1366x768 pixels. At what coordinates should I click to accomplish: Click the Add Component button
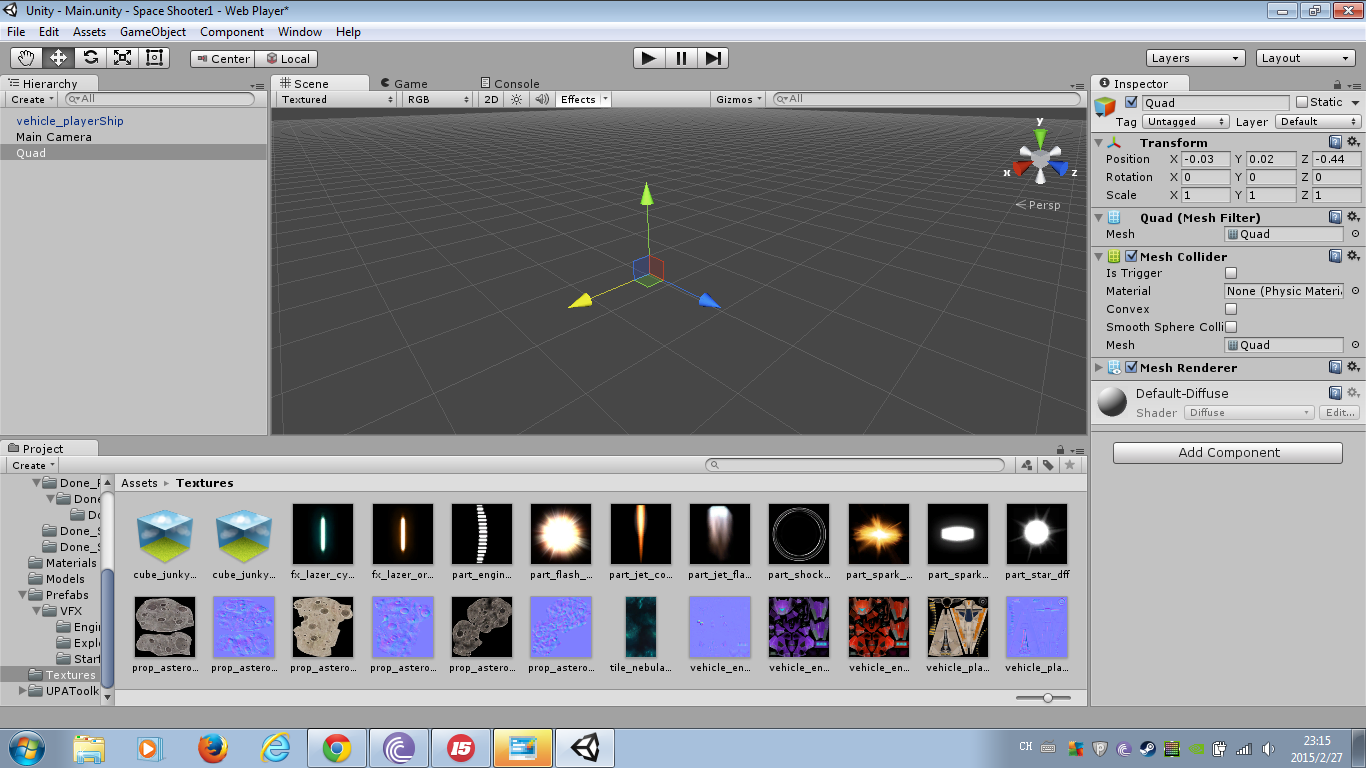pos(1227,452)
